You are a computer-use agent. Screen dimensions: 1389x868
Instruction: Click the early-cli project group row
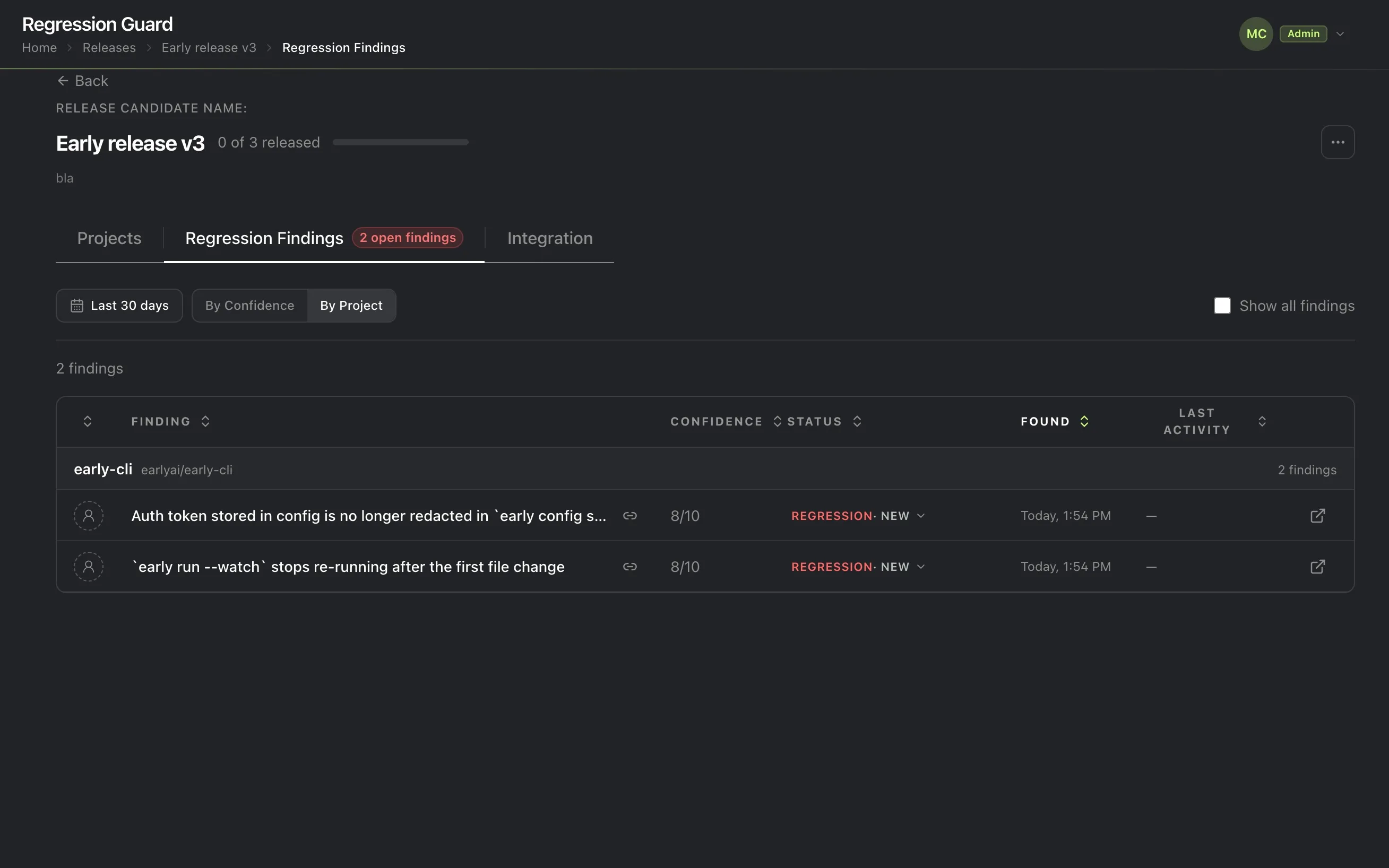coord(705,469)
